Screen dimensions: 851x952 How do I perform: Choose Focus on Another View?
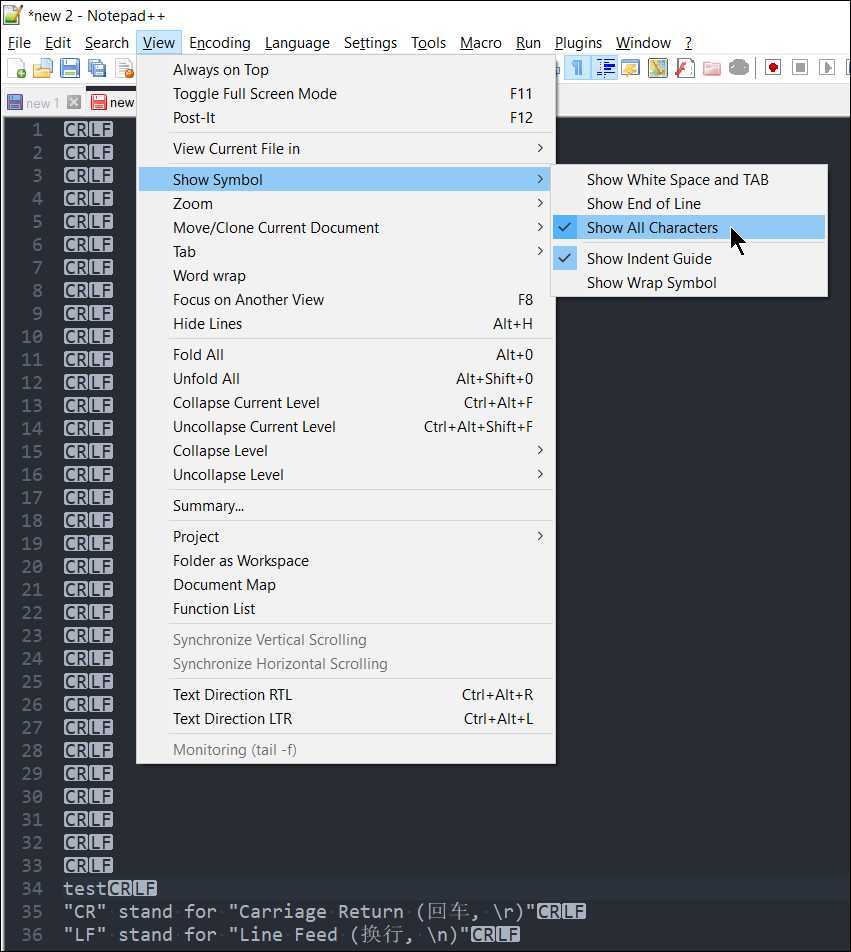[x=346, y=300]
